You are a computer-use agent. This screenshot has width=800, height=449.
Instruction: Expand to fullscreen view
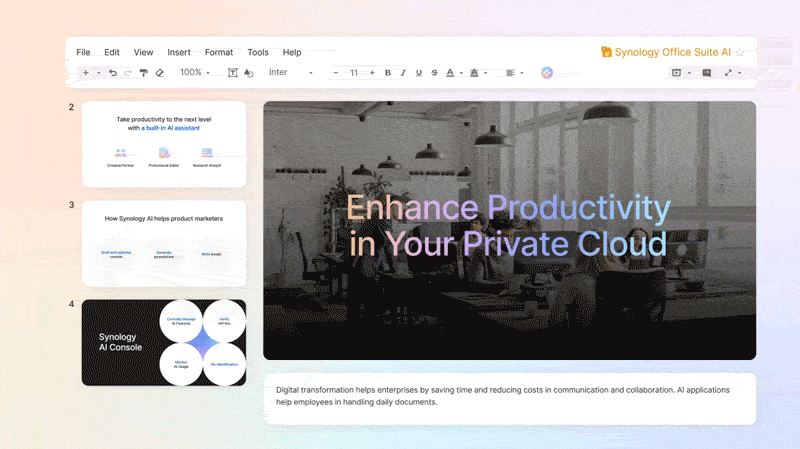(729, 73)
